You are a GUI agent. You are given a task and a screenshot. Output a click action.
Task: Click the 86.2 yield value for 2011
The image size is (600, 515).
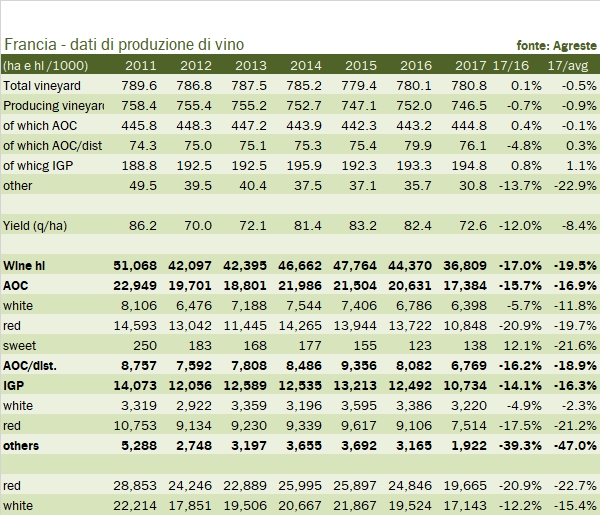[146, 230]
